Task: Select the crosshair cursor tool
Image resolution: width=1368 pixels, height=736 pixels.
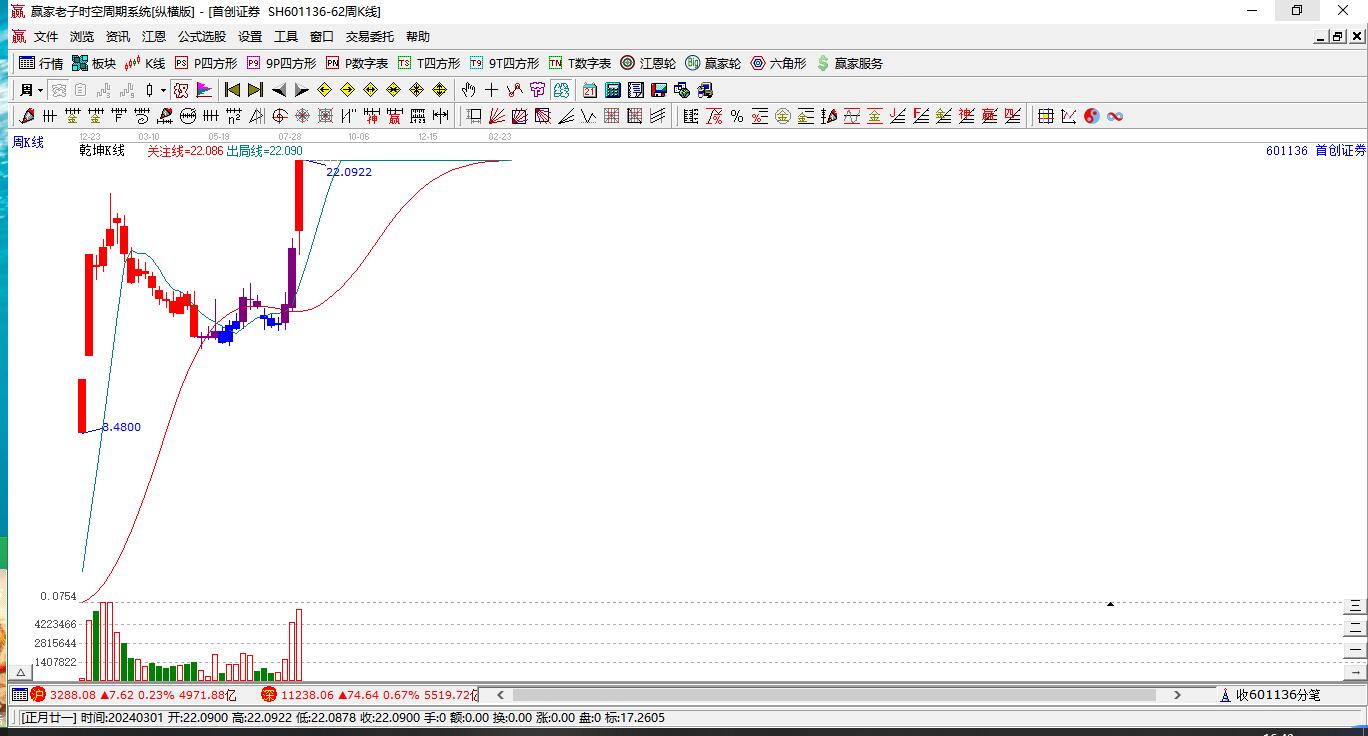Action: [x=491, y=90]
